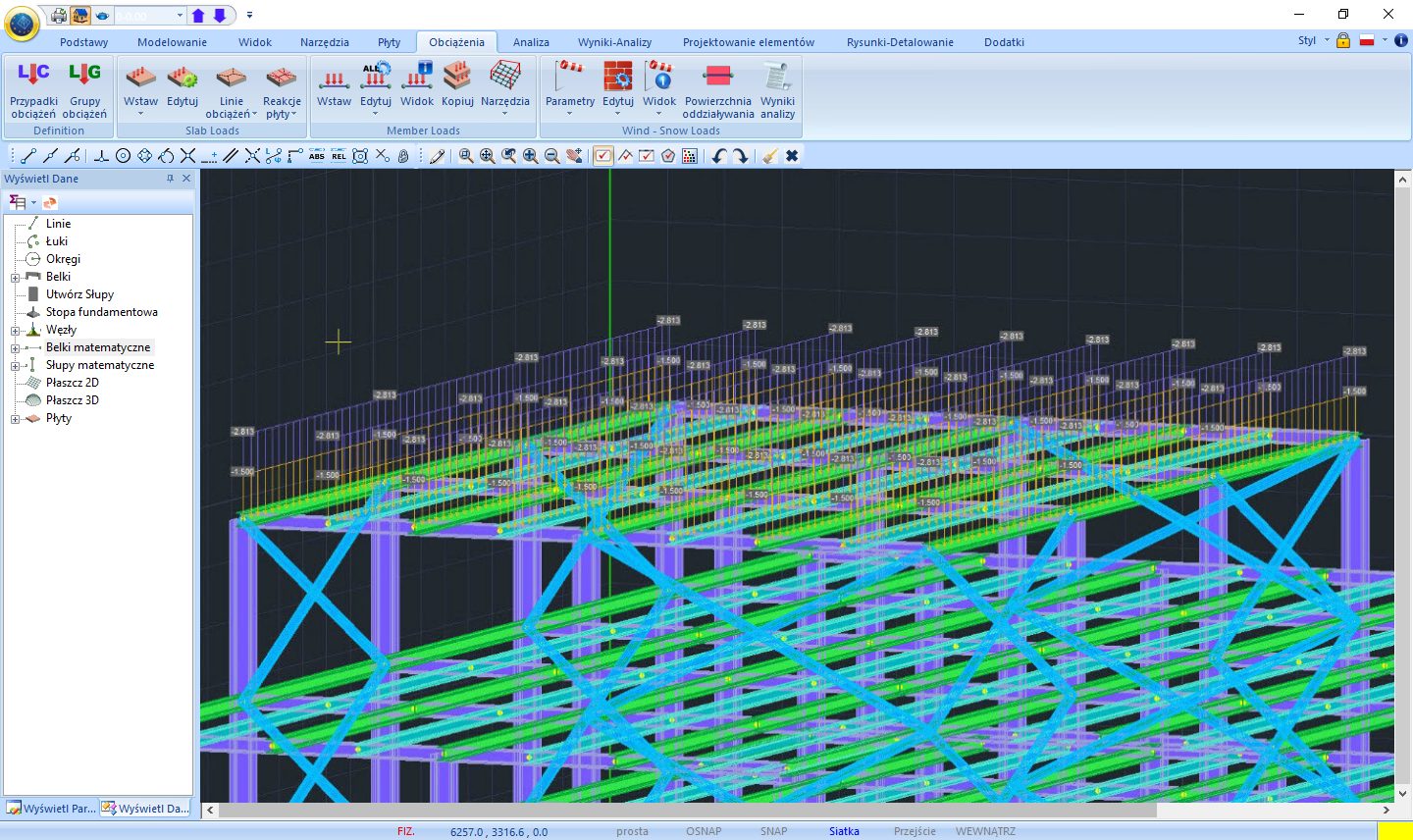Screen dimensions: 1413x840
Task: Click Widok in Member Loads group
Action: coord(417,84)
